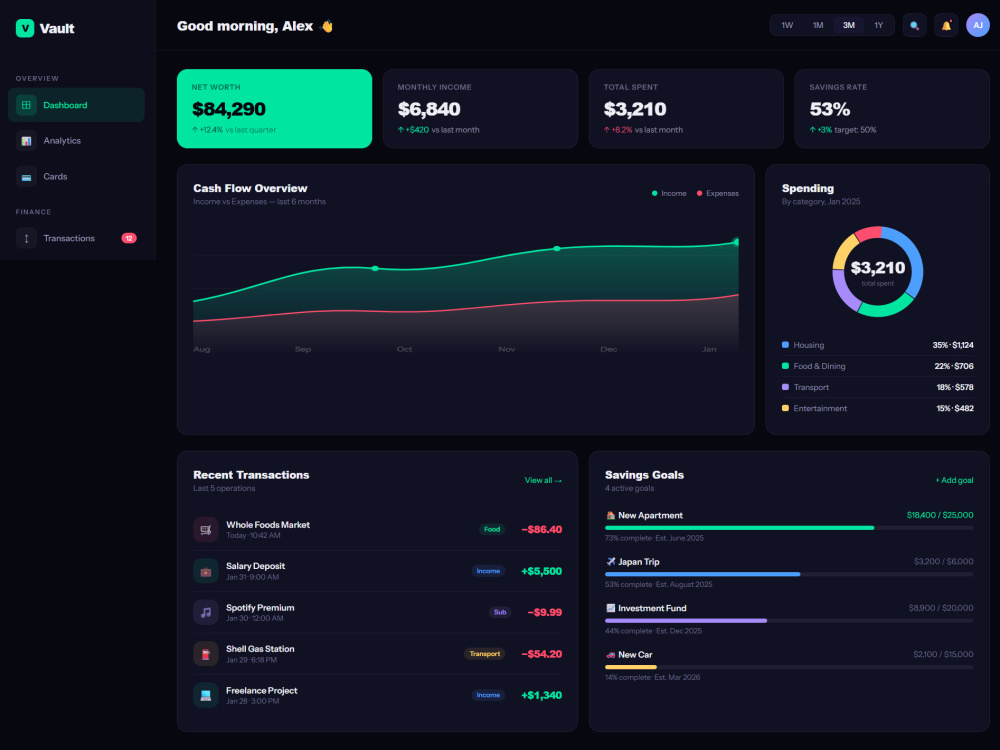The image size is (1000, 750).
Task: Open Cards in the sidebar
Action: coord(77,177)
